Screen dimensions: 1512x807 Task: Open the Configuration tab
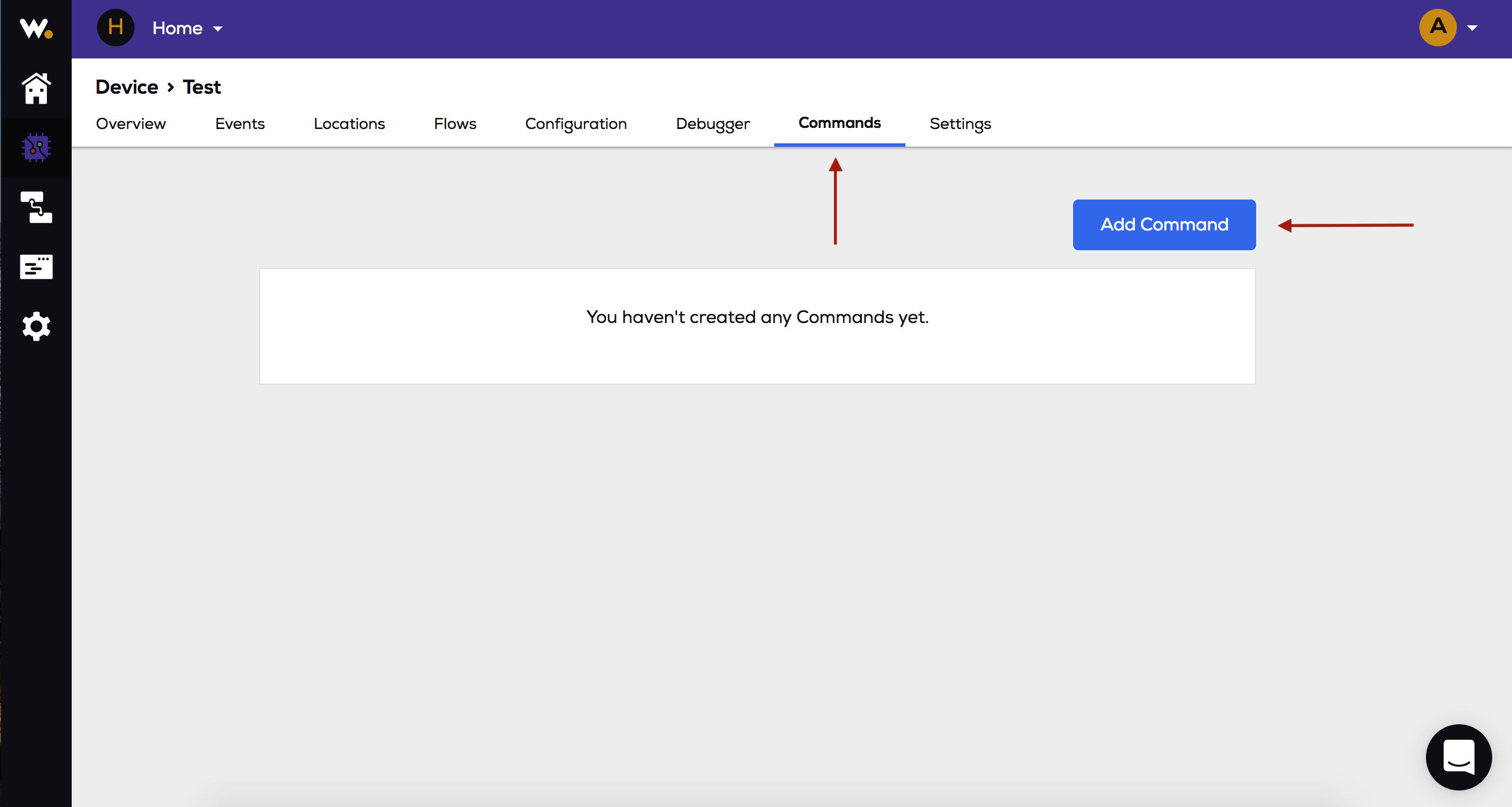(576, 124)
